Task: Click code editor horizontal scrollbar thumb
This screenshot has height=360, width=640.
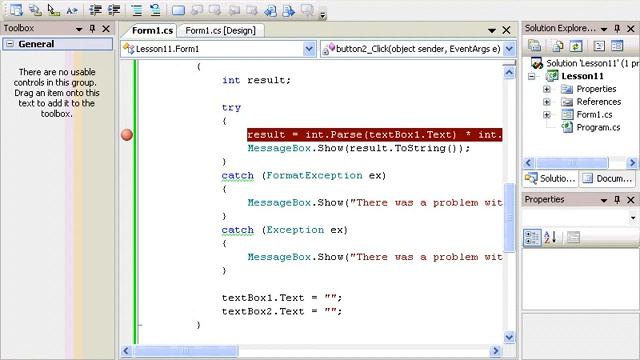Action: tap(186, 351)
